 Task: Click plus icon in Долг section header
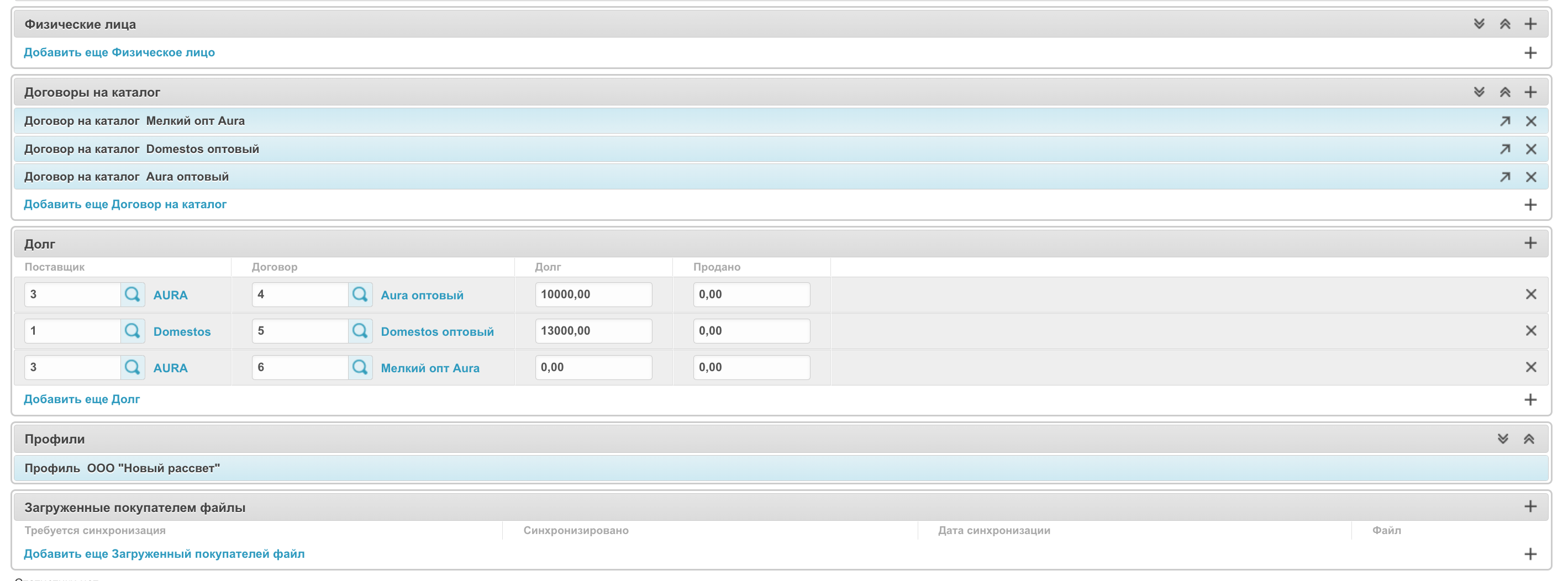[1530, 244]
